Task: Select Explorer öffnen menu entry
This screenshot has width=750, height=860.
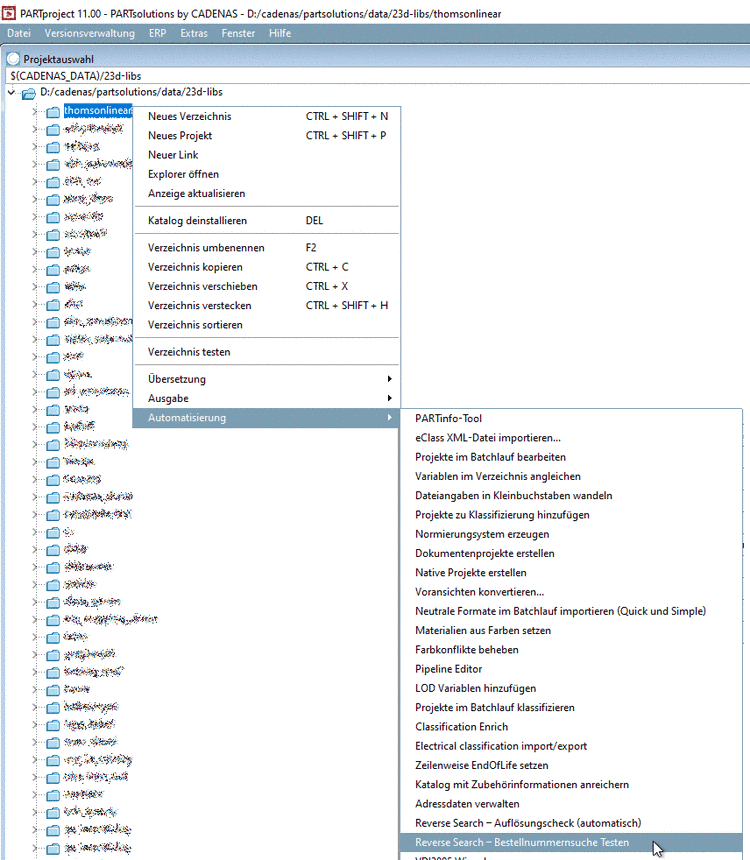Action: coord(267,174)
